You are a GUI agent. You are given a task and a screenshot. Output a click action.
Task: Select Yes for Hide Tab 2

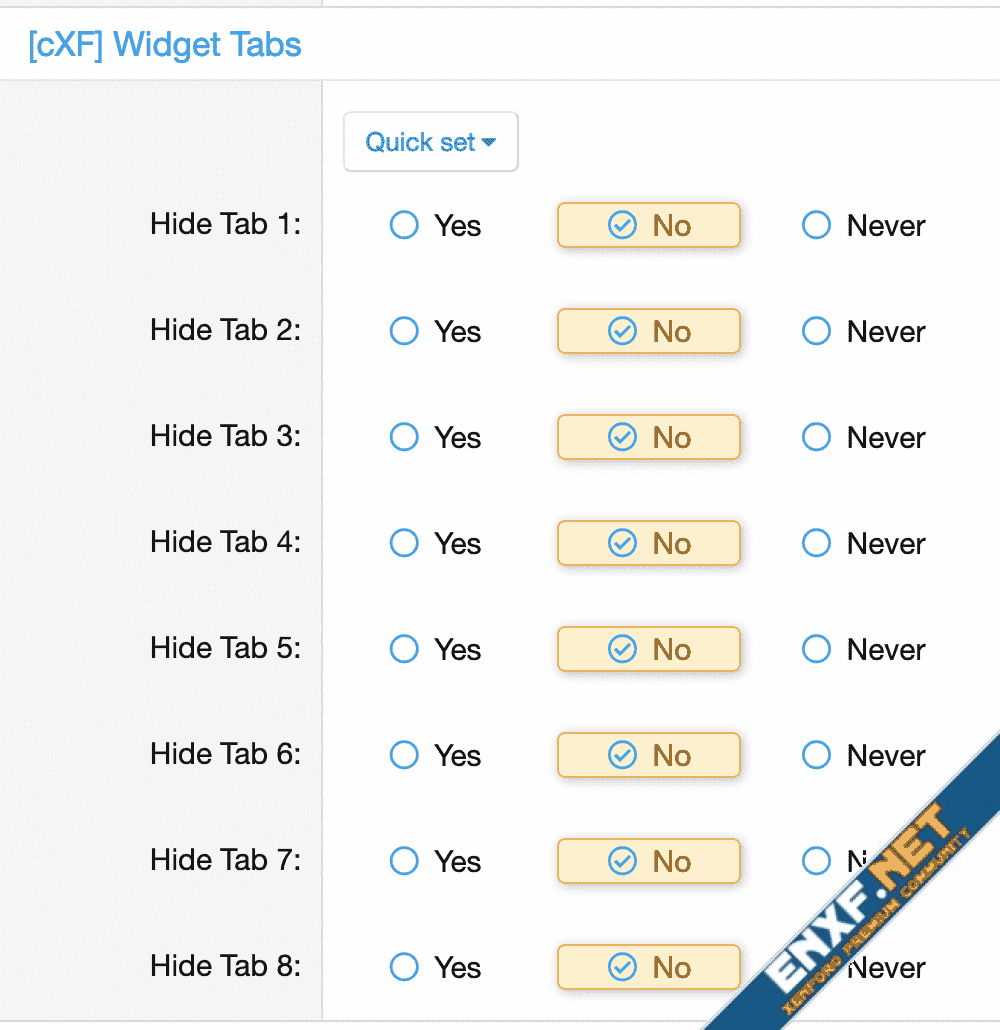click(x=404, y=332)
